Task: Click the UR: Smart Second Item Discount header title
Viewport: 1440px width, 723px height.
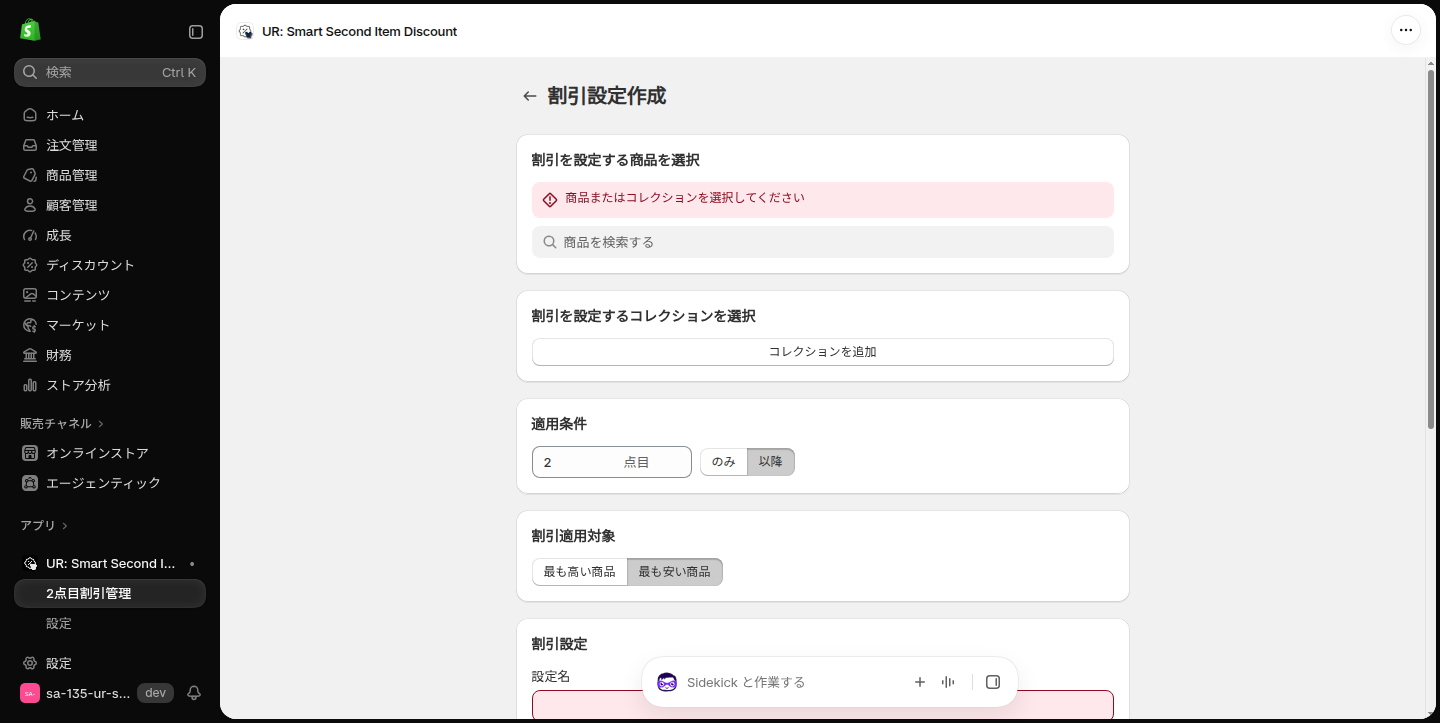Action: (360, 32)
